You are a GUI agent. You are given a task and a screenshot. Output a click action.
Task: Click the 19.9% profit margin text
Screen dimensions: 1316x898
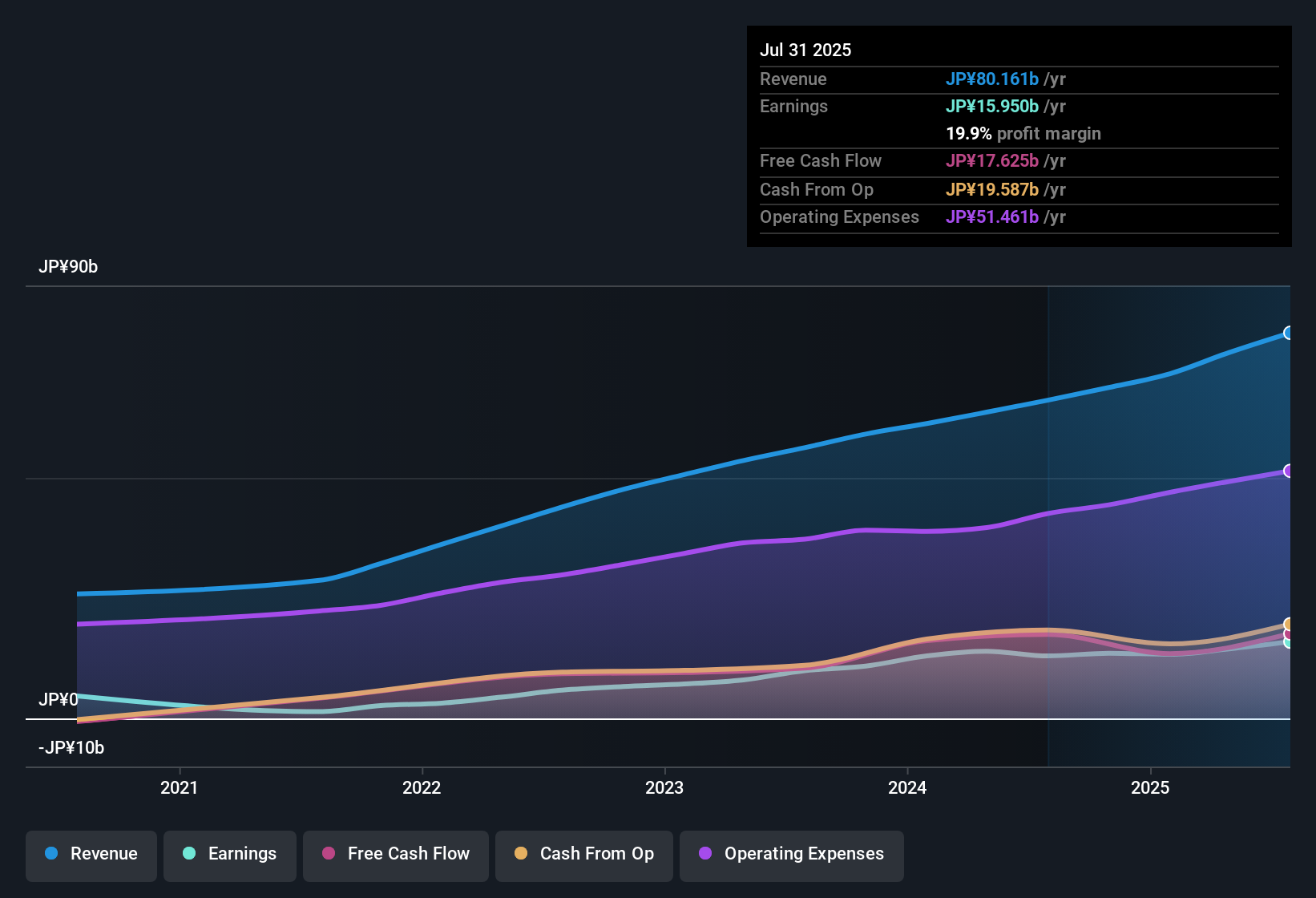point(1023,134)
